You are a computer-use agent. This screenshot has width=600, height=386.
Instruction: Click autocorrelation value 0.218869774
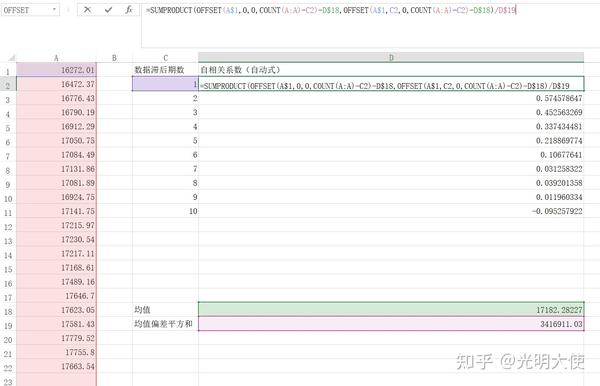pyautogui.click(x=391, y=141)
